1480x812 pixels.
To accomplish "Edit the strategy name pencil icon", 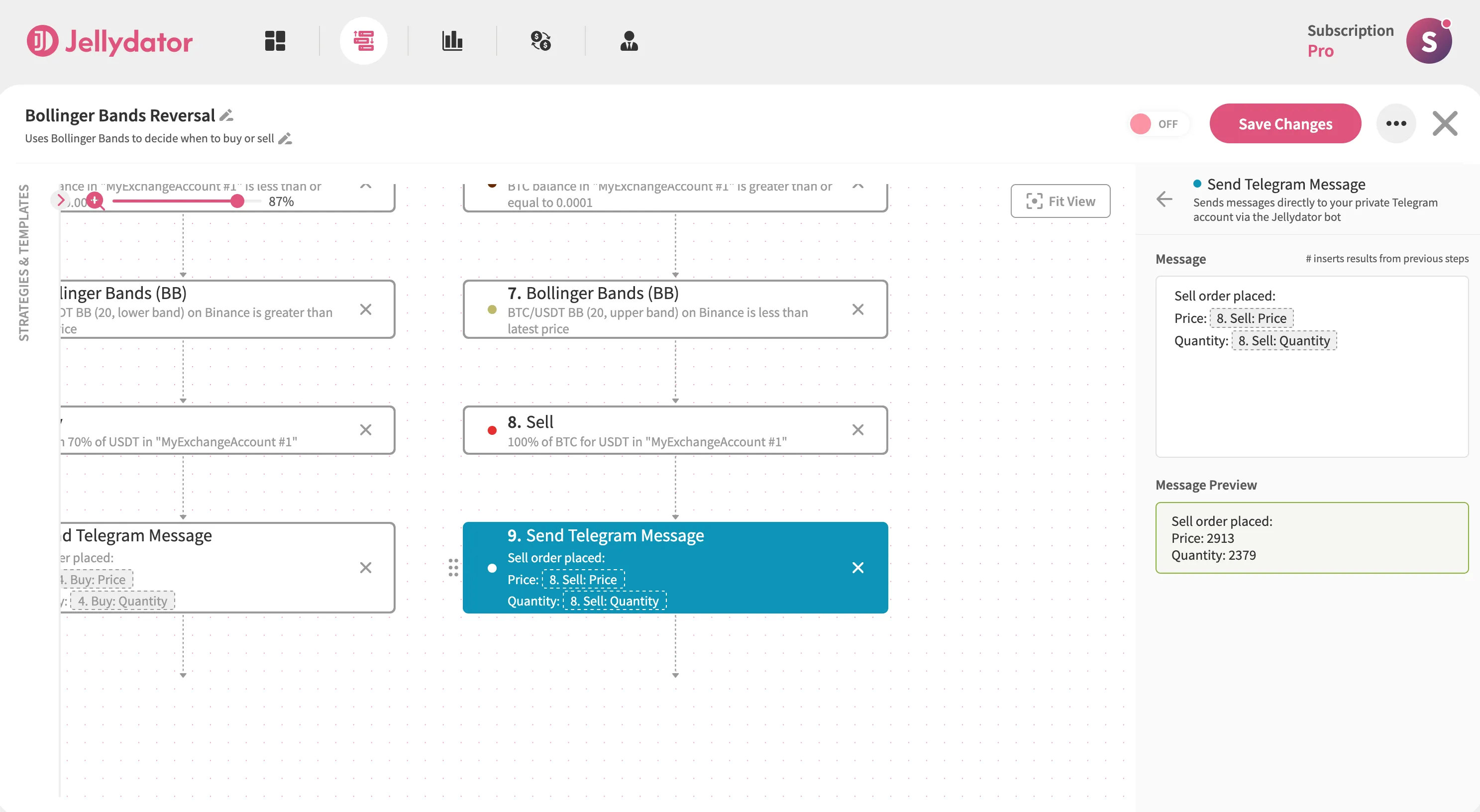I will click(227, 115).
